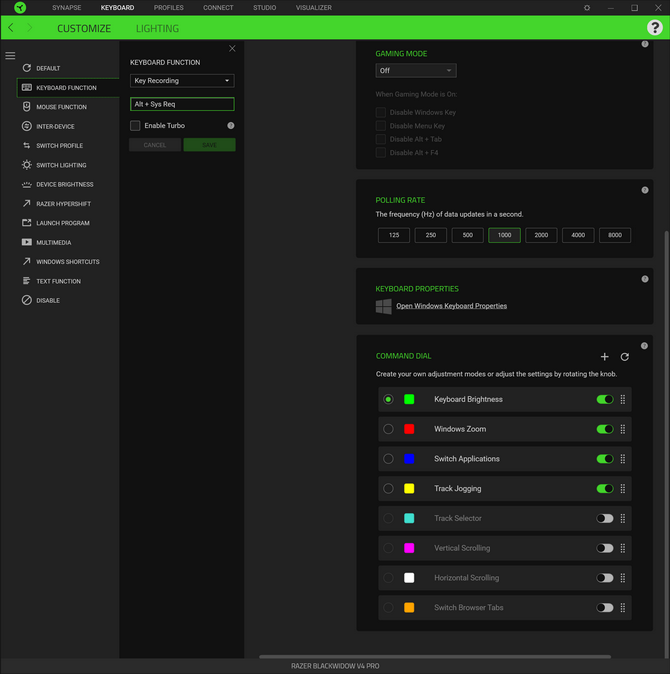The height and width of the screenshot is (674, 670).
Task: Open the settings gear in title bar
Action: (587, 8)
